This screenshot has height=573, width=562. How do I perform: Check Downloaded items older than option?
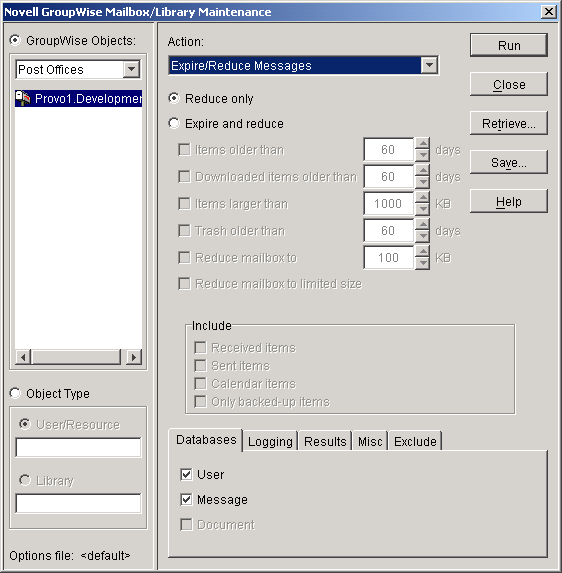tap(184, 177)
